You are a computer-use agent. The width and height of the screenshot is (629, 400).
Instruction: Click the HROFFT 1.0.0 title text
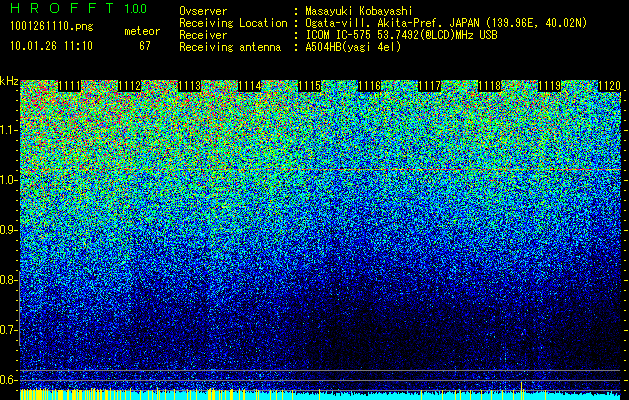79,8
